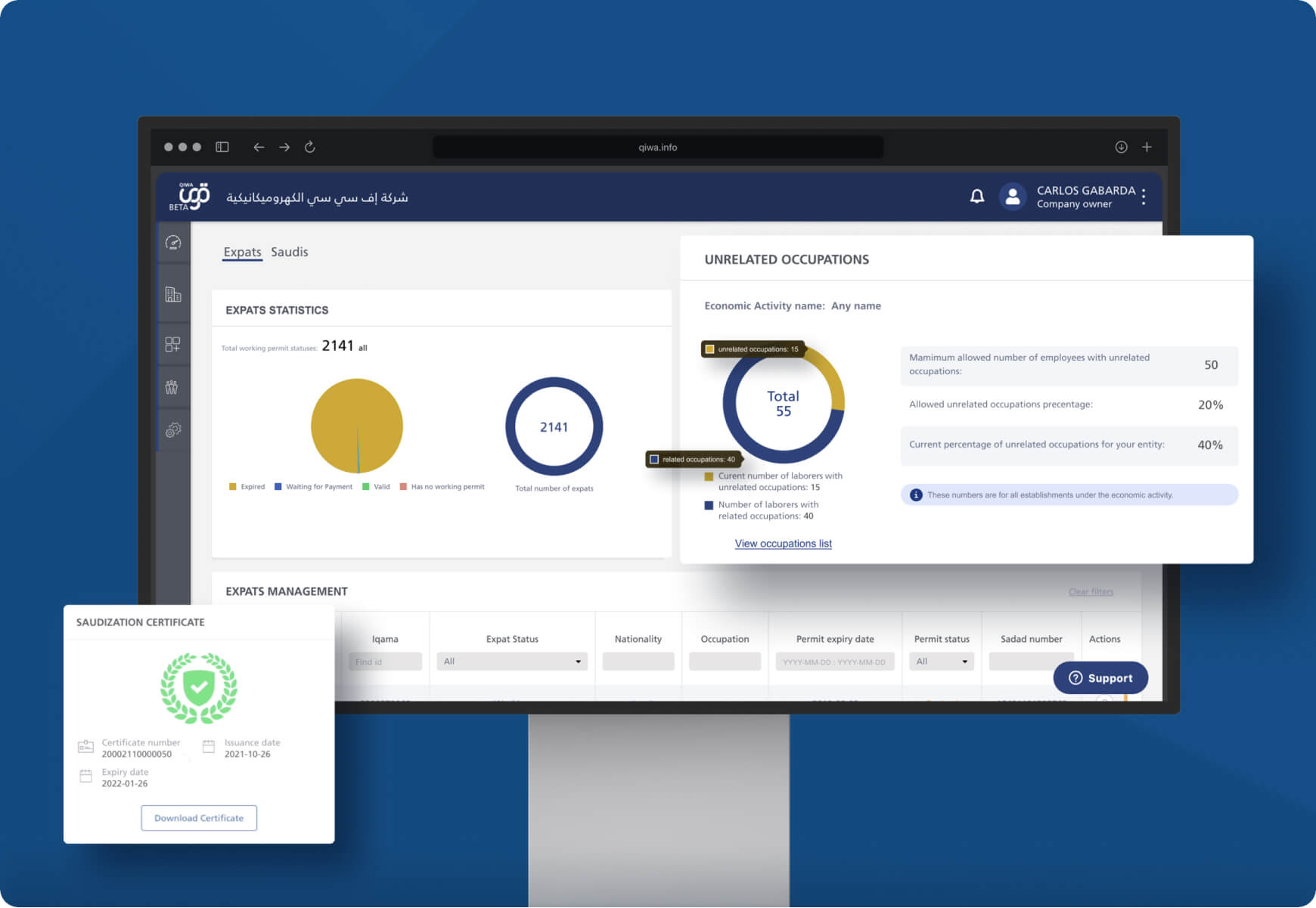Click the Has no working permit swatch

pyautogui.click(x=404, y=487)
